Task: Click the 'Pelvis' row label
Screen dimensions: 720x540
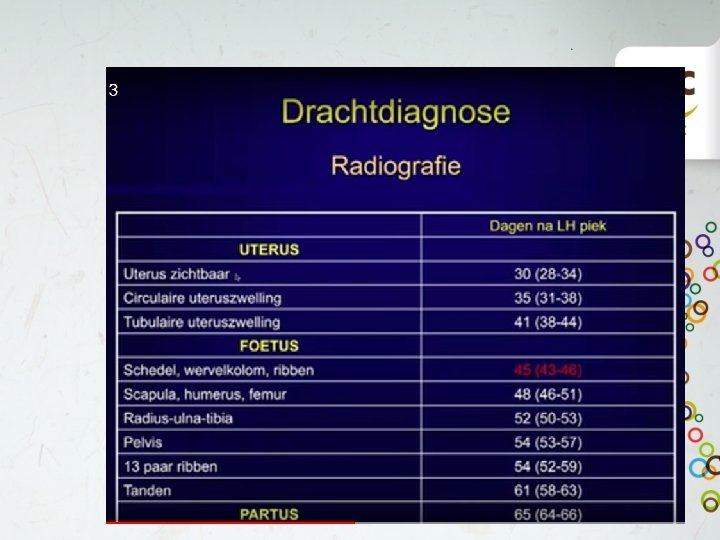Action: click(x=143, y=442)
